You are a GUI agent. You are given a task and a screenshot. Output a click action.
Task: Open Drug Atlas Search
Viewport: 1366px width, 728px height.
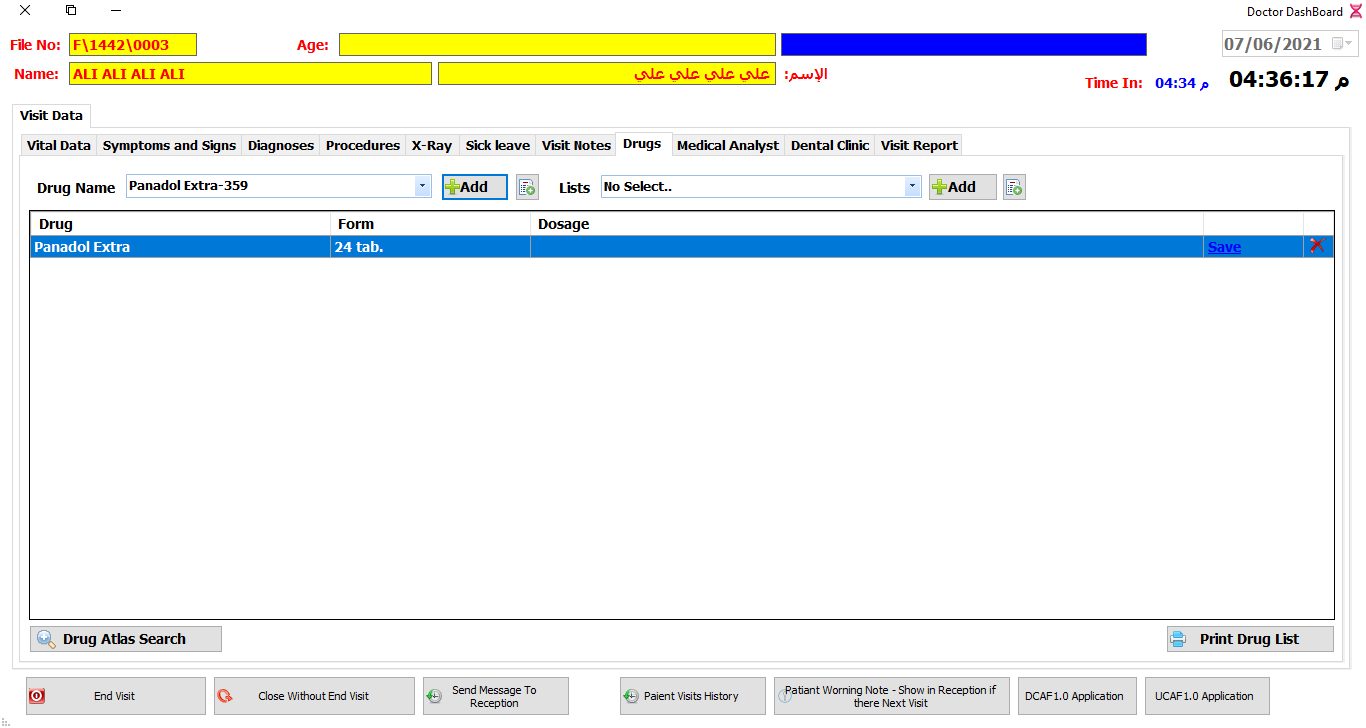click(126, 639)
